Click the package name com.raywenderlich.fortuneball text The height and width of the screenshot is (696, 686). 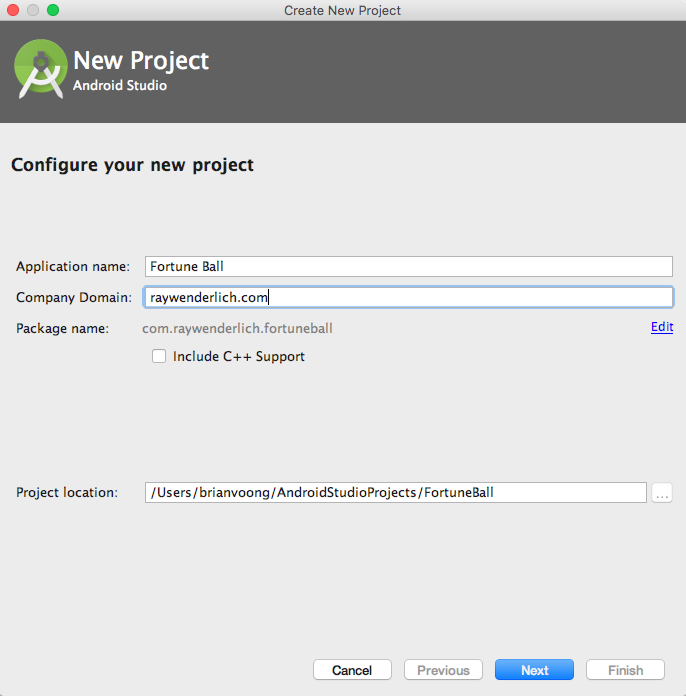(237, 328)
